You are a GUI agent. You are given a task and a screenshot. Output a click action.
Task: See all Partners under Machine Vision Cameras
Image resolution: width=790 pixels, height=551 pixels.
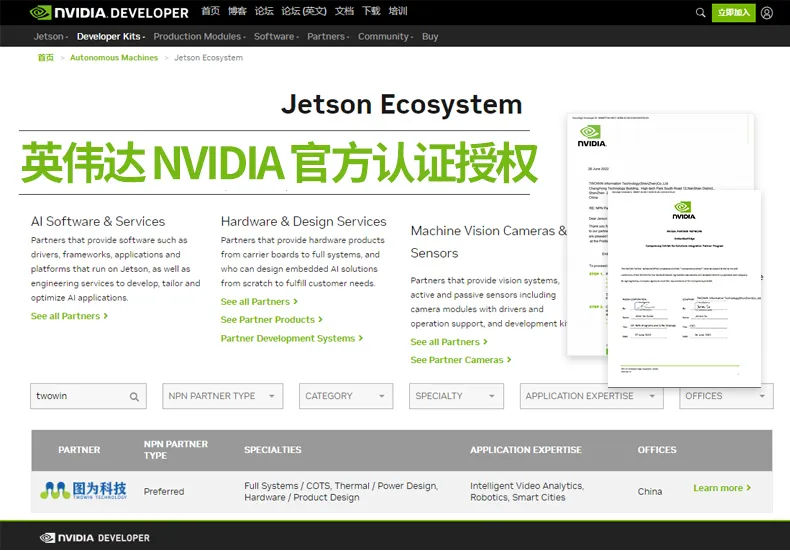click(449, 341)
